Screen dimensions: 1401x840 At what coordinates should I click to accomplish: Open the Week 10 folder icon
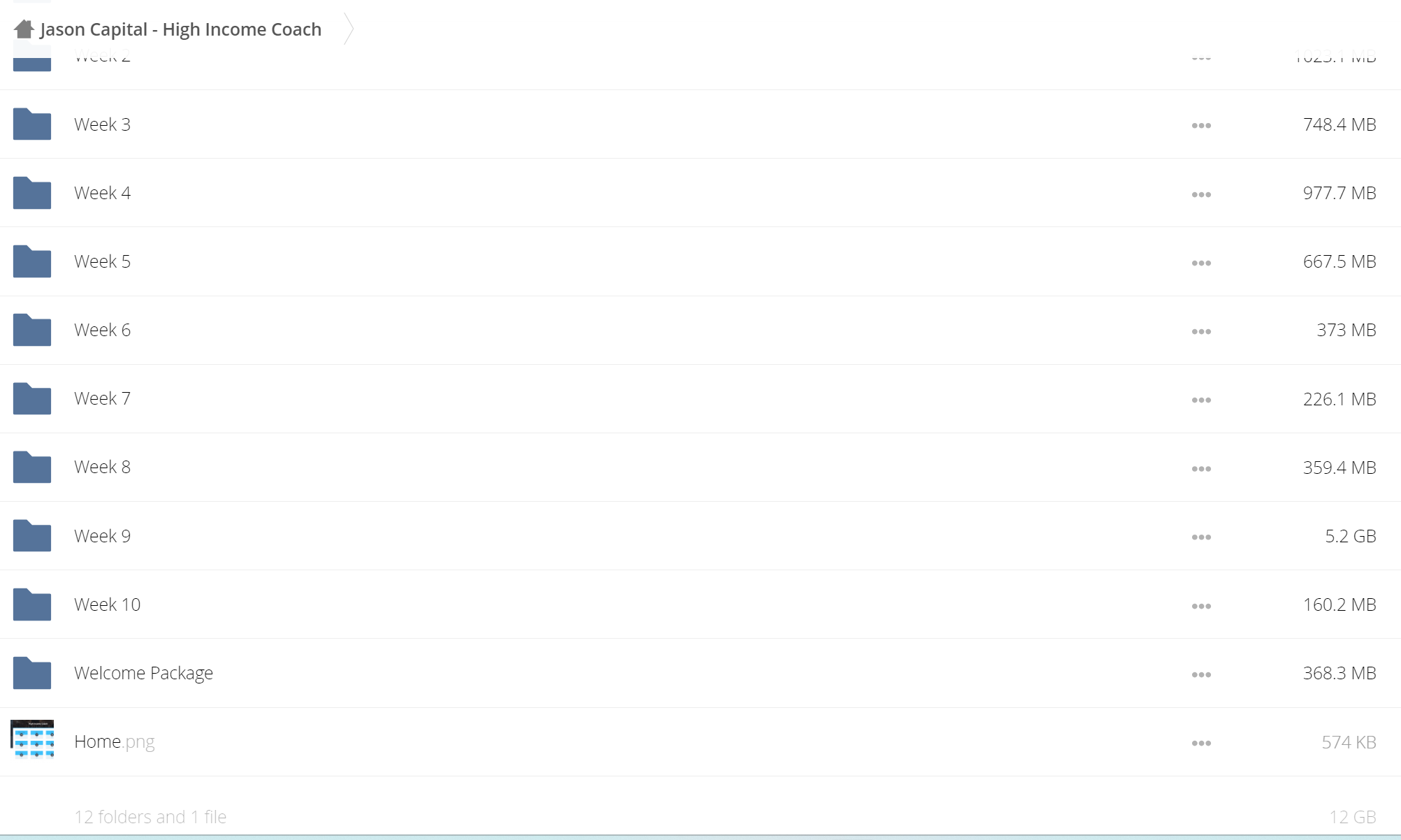(x=32, y=604)
